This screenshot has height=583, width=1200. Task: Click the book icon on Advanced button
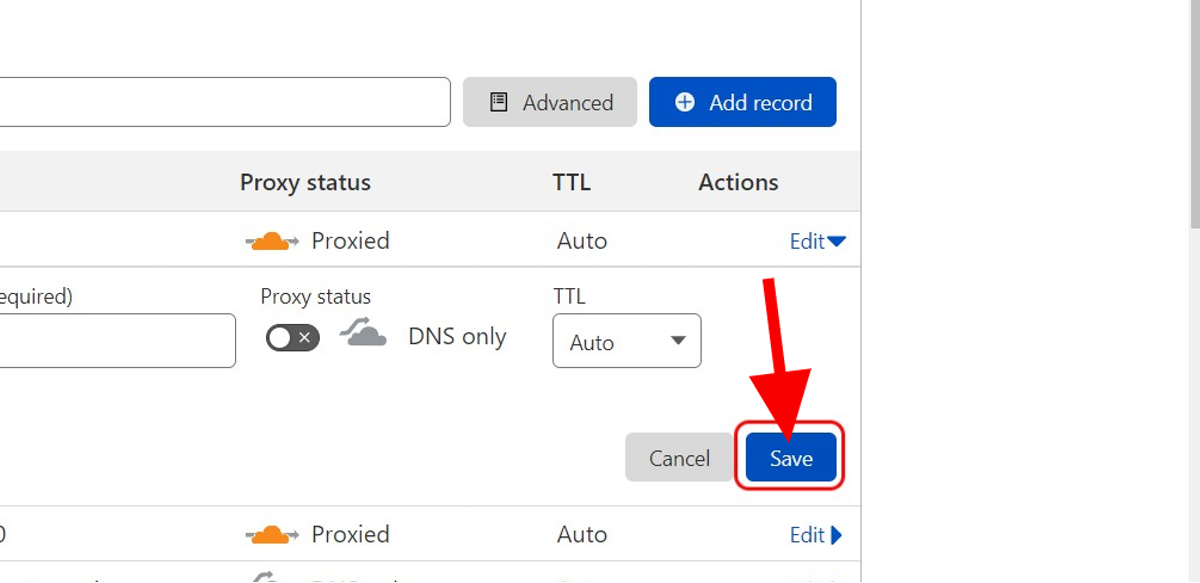[498, 102]
